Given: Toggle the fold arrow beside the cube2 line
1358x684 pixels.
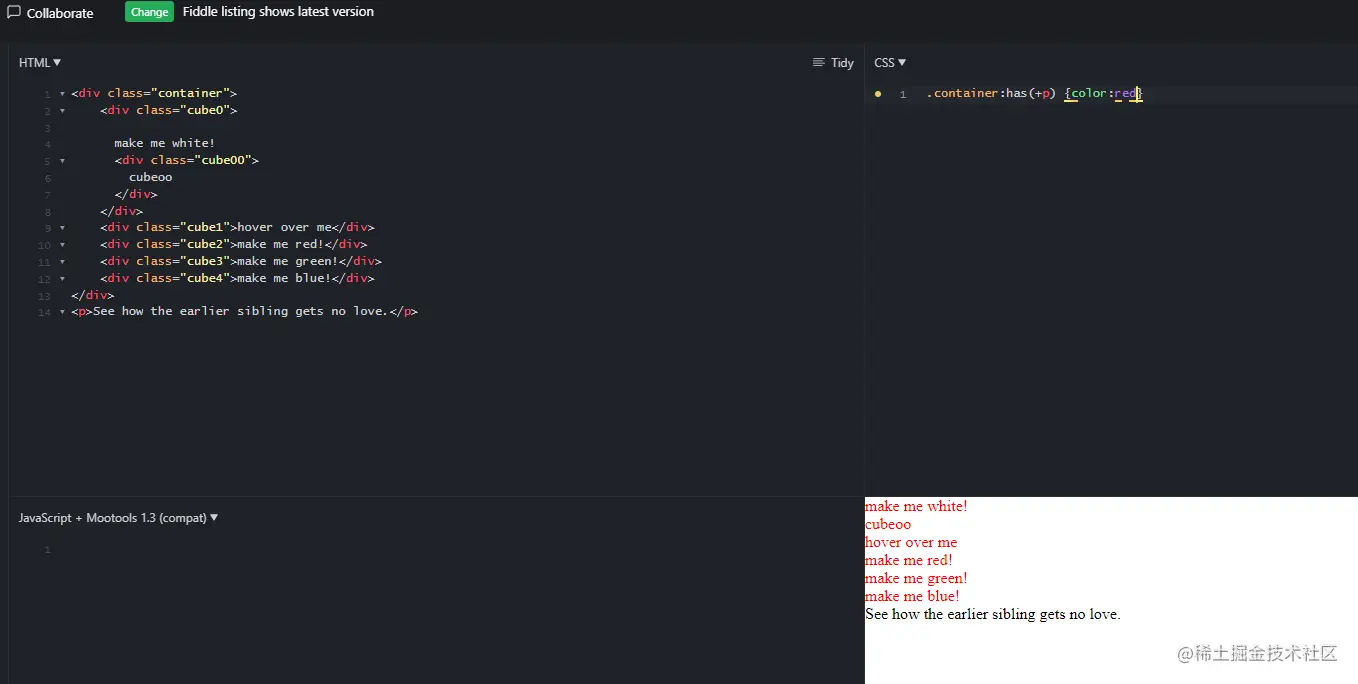Looking at the screenshot, I should [62, 245].
